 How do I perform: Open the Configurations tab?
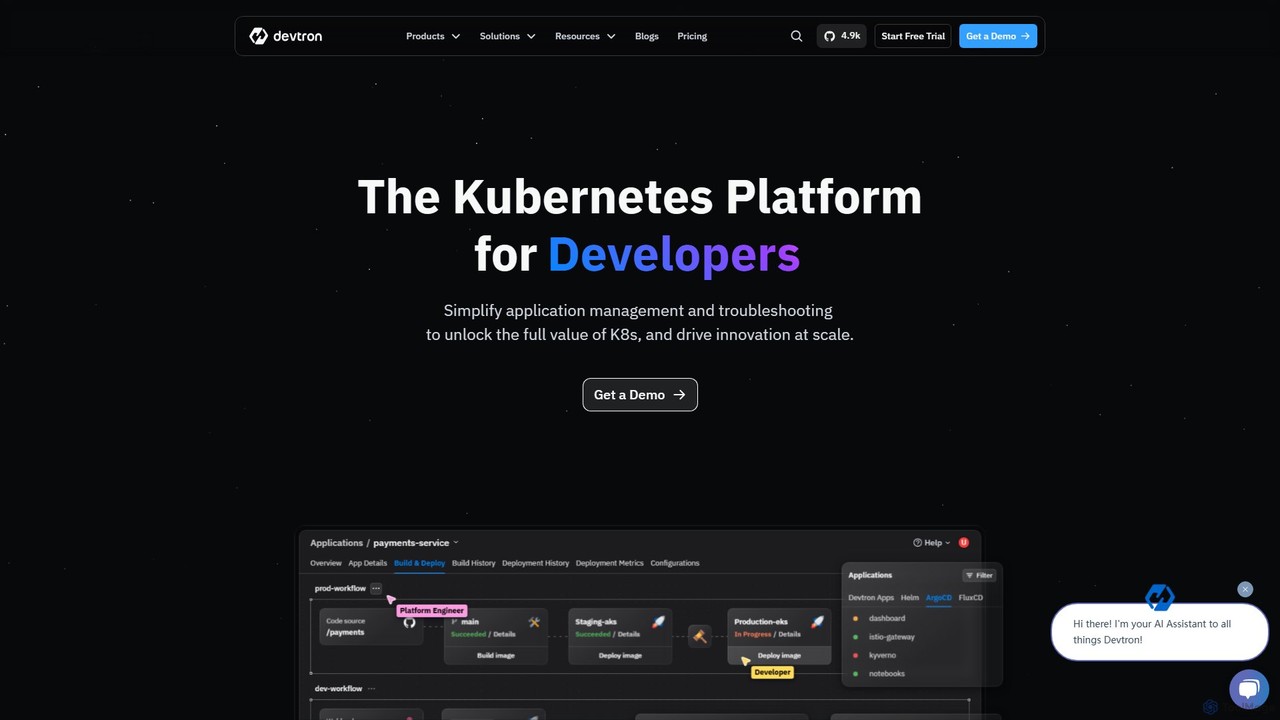click(675, 563)
